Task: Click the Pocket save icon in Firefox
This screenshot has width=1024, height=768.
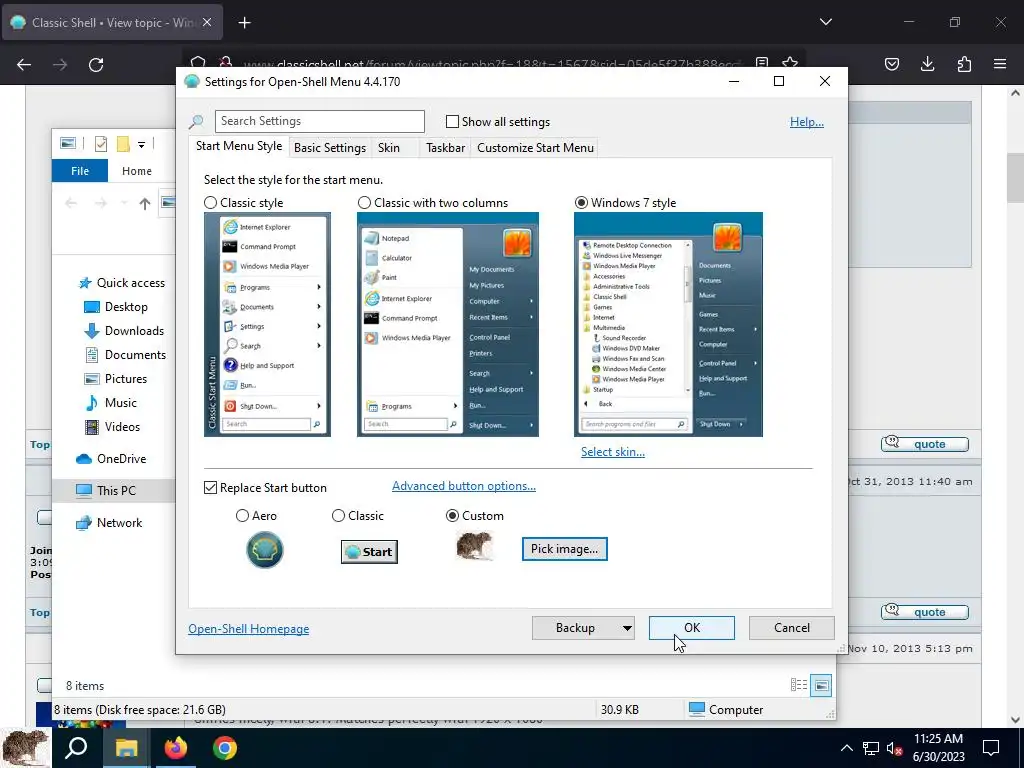Action: click(x=891, y=64)
